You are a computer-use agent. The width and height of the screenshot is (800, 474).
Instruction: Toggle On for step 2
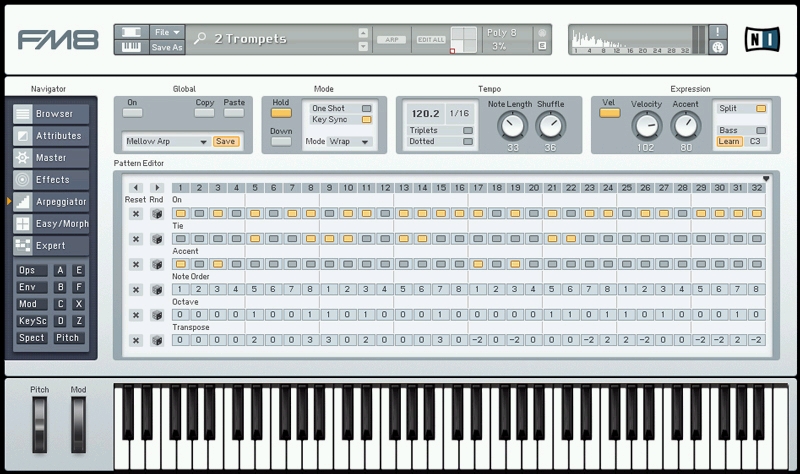(199, 213)
